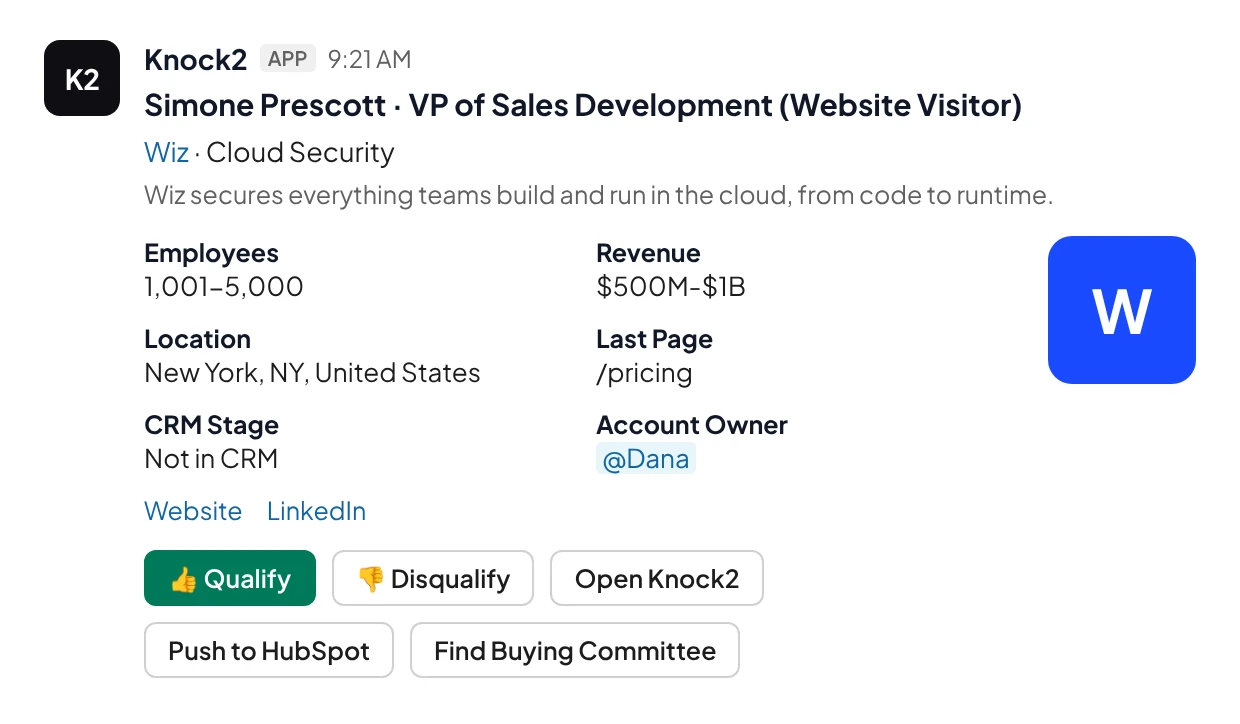Select the CRM Stage field label
The image size is (1240, 724).
coord(211,426)
